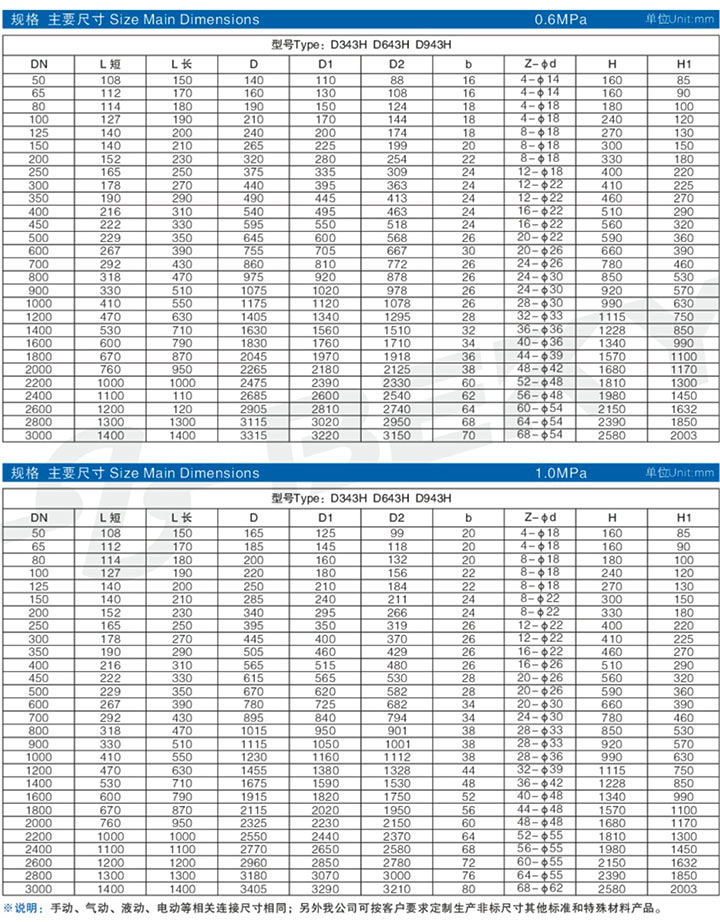Viewport: 720px width, 922px height.
Task: Select the '32-φ33' cell in DN1200 row
Action: coord(540,316)
